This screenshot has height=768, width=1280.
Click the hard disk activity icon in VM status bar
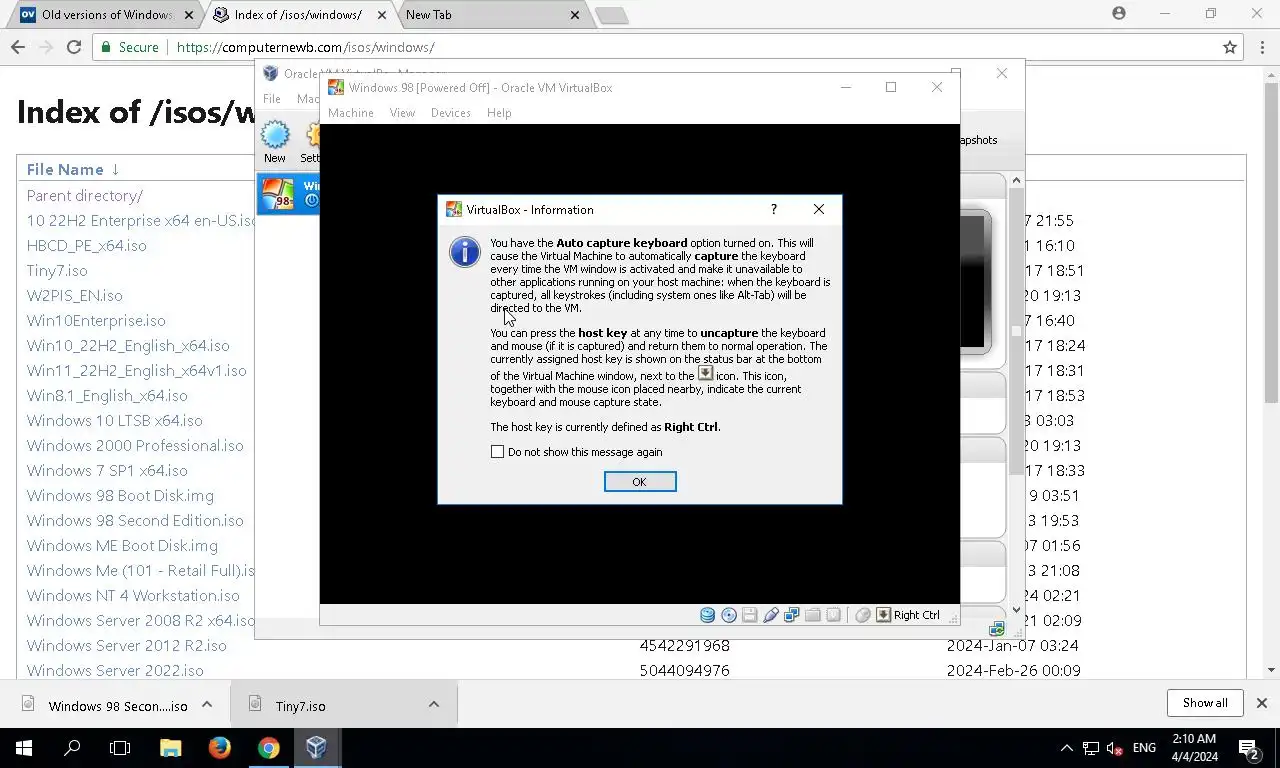pos(708,615)
